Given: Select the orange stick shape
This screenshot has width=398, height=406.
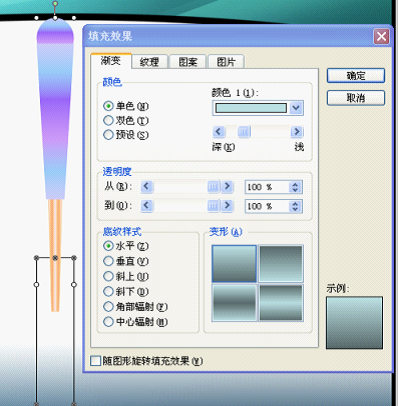Looking at the screenshot, I should 55,255.
